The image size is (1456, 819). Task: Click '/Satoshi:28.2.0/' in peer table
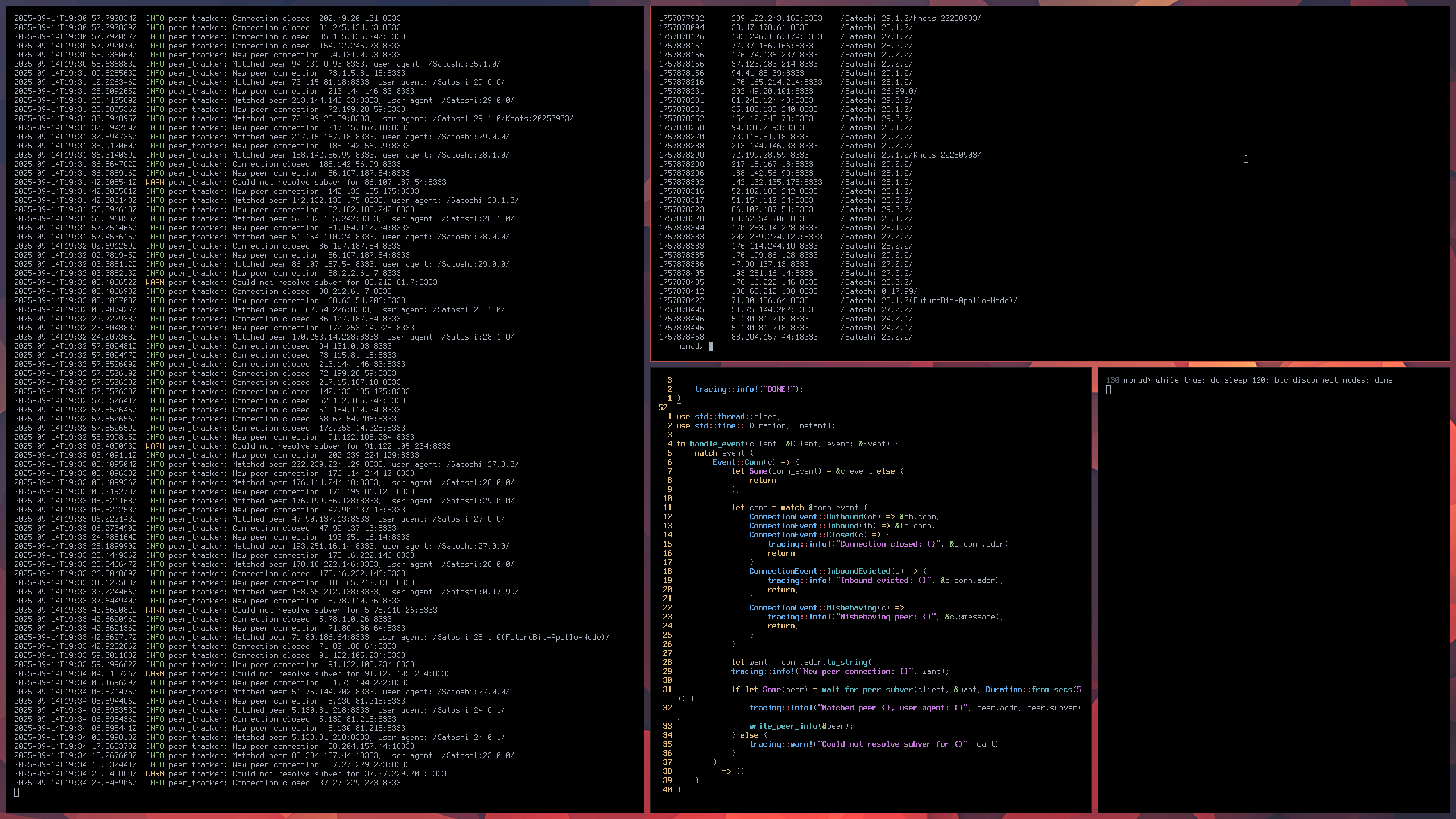(x=876, y=45)
